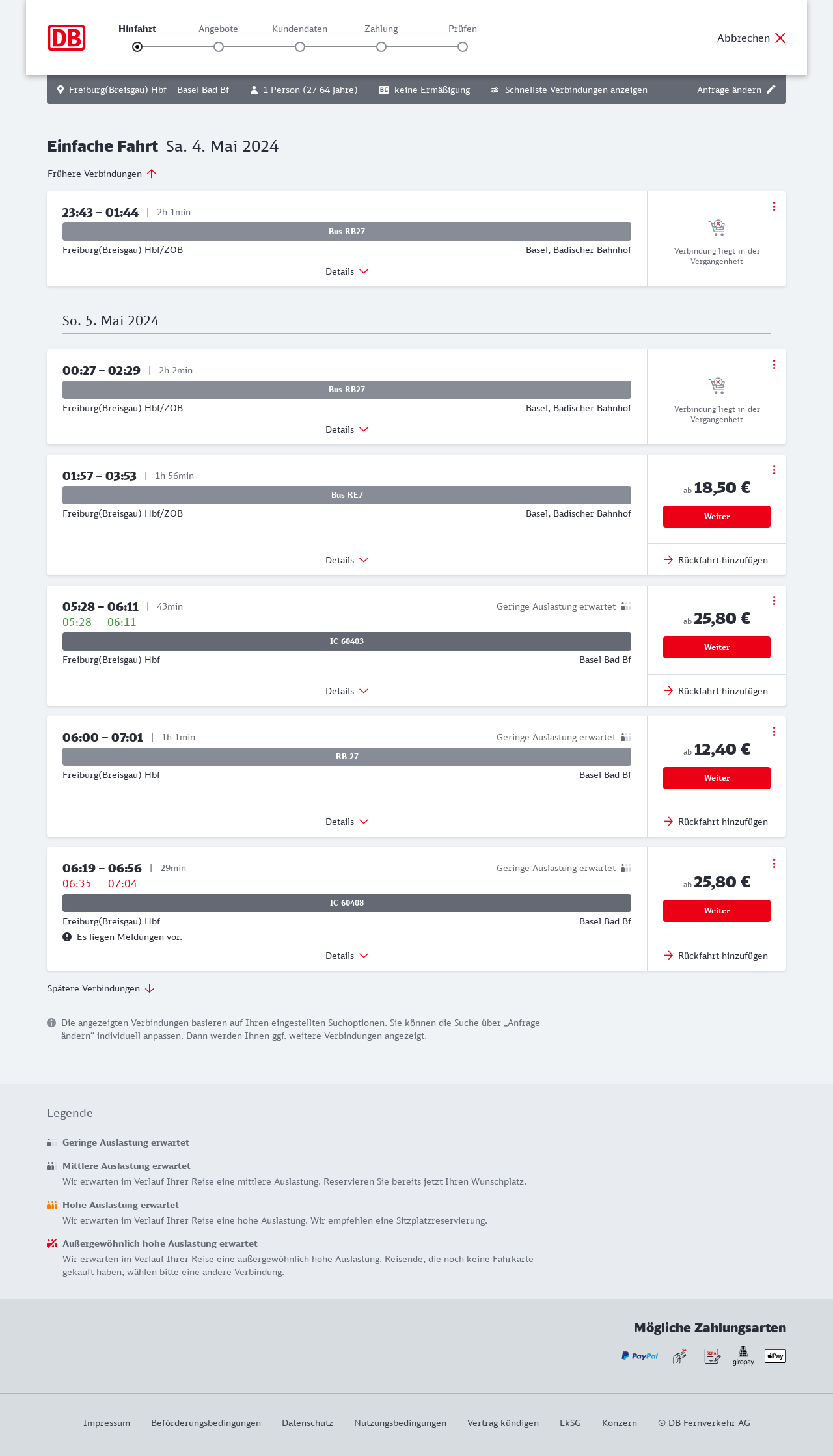Open three-dot menu for 05:28 connection
The width and height of the screenshot is (833, 1456).
(x=774, y=600)
